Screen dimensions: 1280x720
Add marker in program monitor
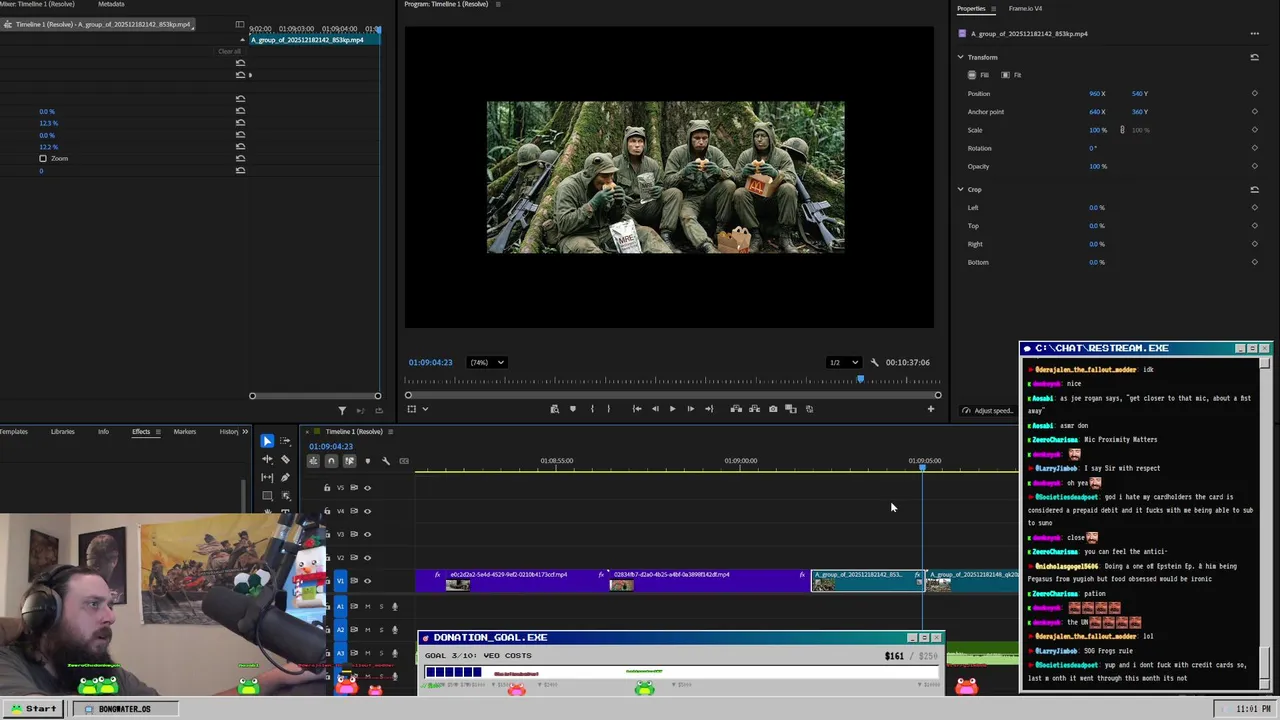pos(572,409)
